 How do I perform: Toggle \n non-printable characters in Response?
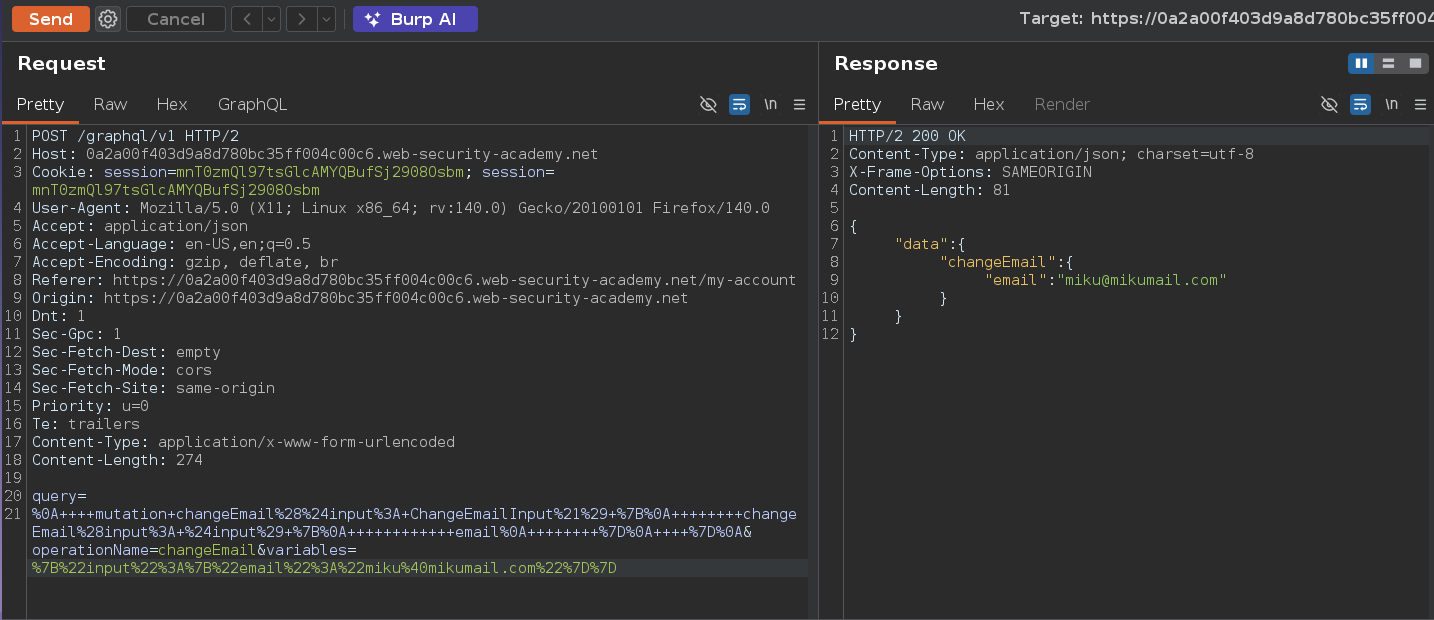1391,104
